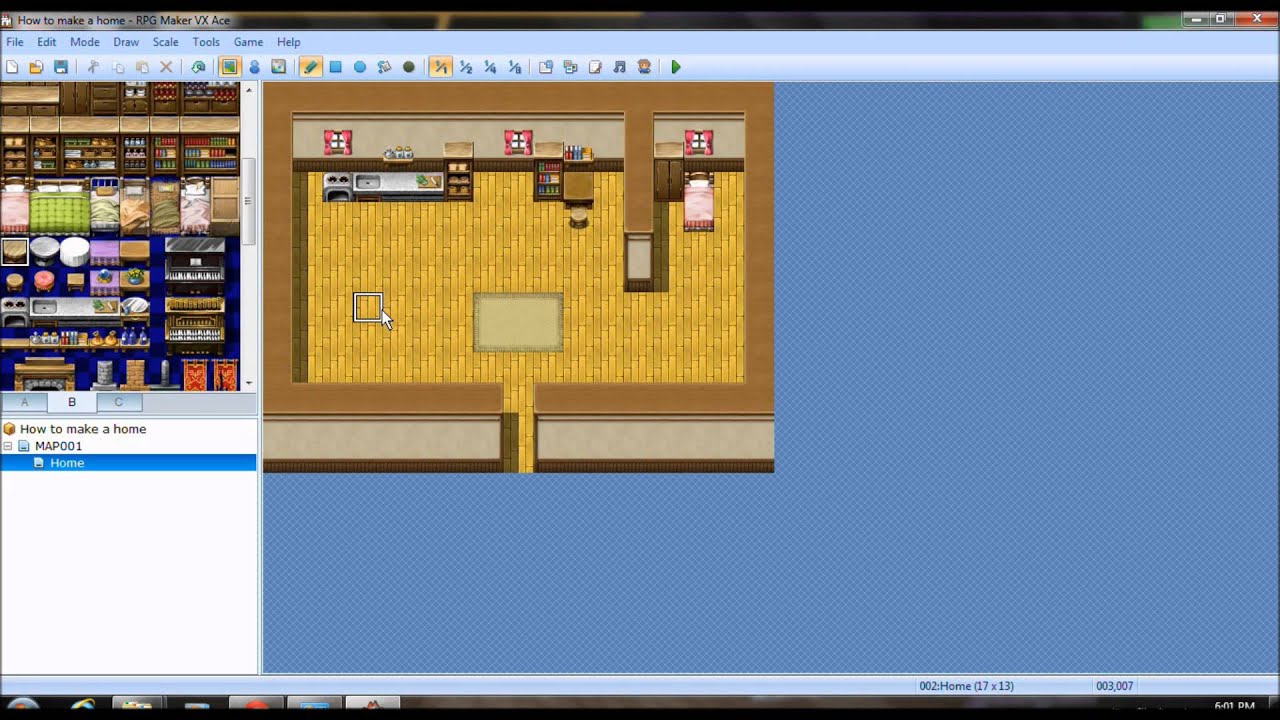Open the Draw menu

pyautogui.click(x=126, y=42)
